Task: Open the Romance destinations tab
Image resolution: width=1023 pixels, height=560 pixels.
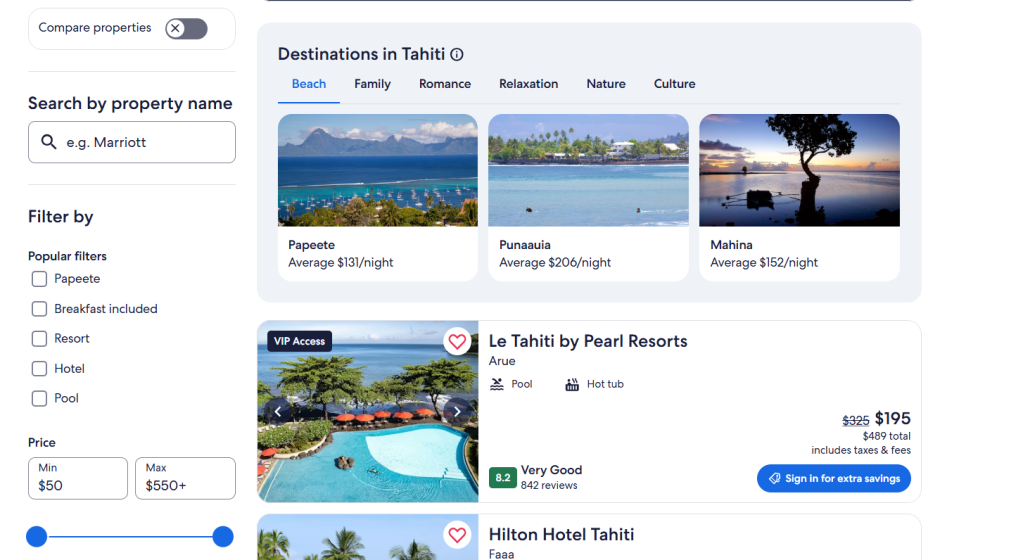Action: click(x=445, y=84)
